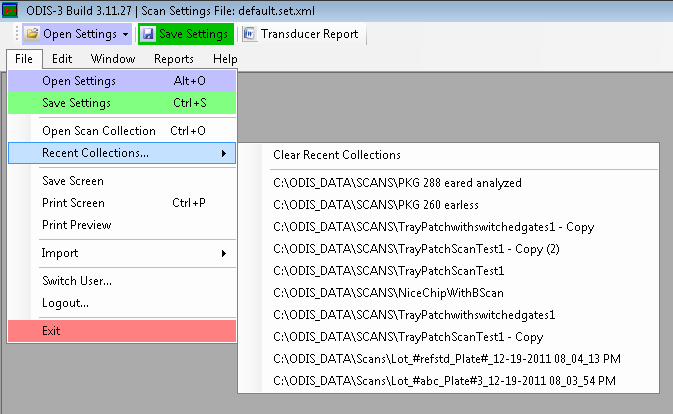Click Clear Recent Collections
This screenshot has height=414, width=673.
point(336,155)
